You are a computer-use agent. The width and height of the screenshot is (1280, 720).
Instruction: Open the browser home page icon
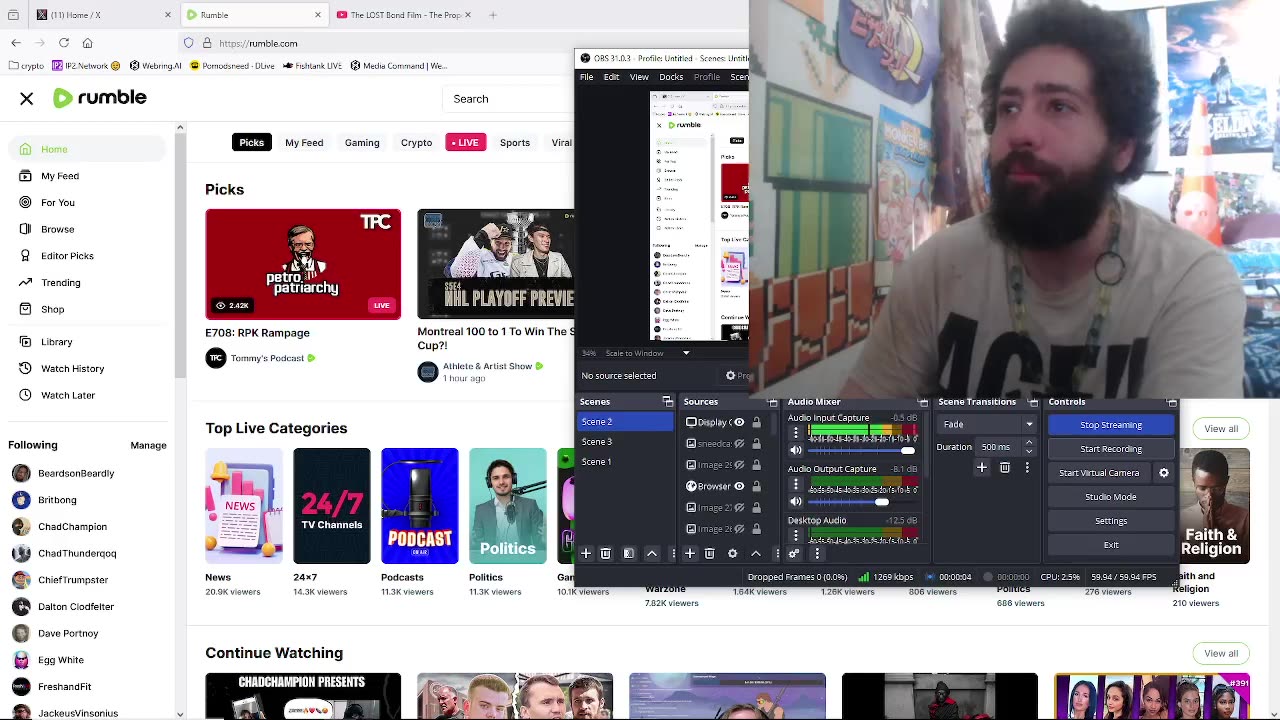(88, 43)
